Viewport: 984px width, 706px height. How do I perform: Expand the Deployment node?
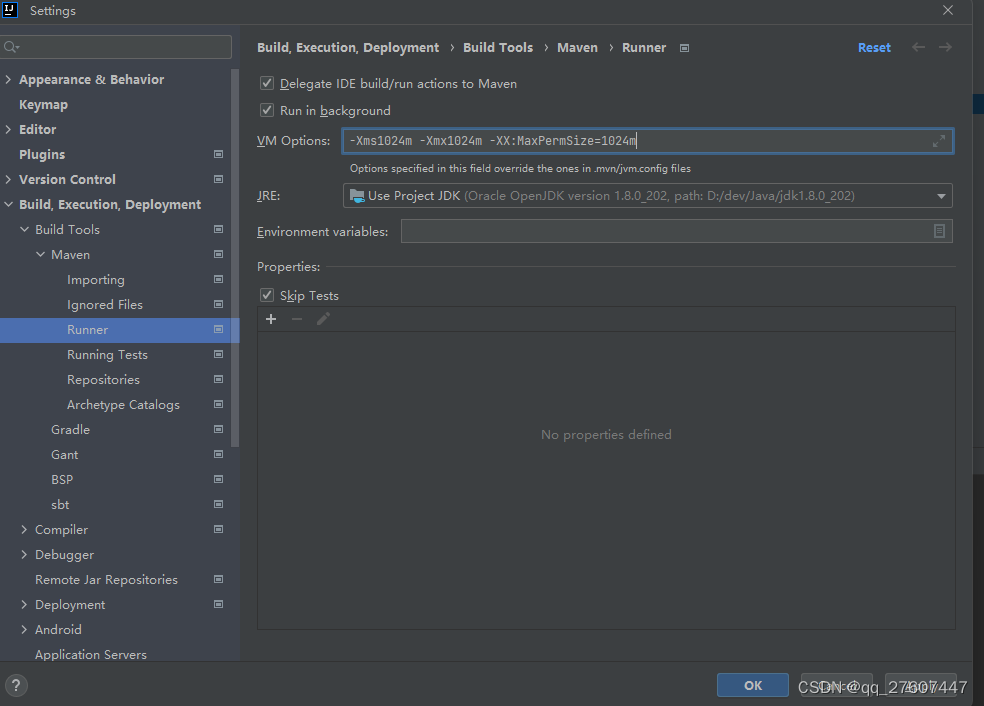(24, 604)
